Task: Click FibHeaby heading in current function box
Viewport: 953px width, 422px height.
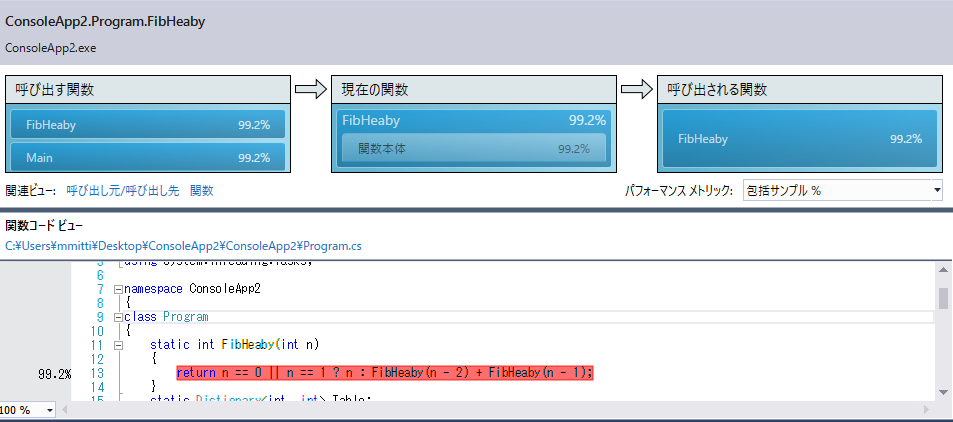Action: [x=371, y=120]
